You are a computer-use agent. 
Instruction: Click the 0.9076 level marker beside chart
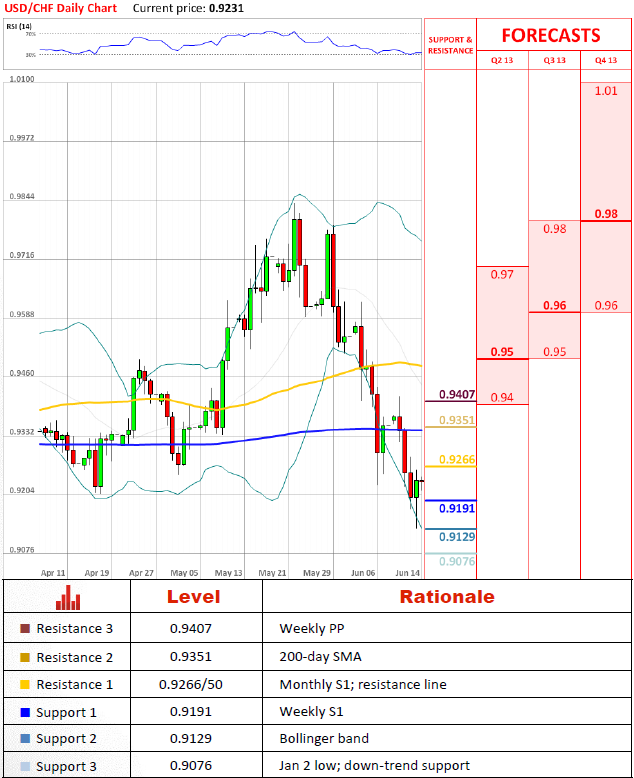[457, 561]
